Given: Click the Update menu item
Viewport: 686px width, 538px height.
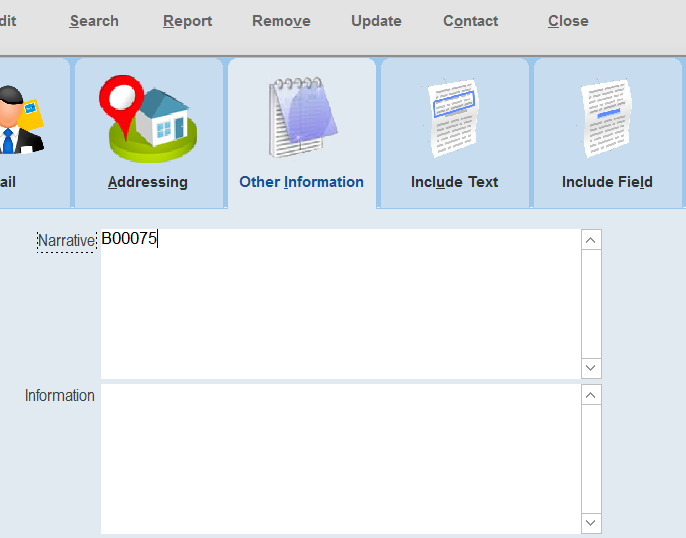Looking at the screenshot, I should click(x=376, y=21).
